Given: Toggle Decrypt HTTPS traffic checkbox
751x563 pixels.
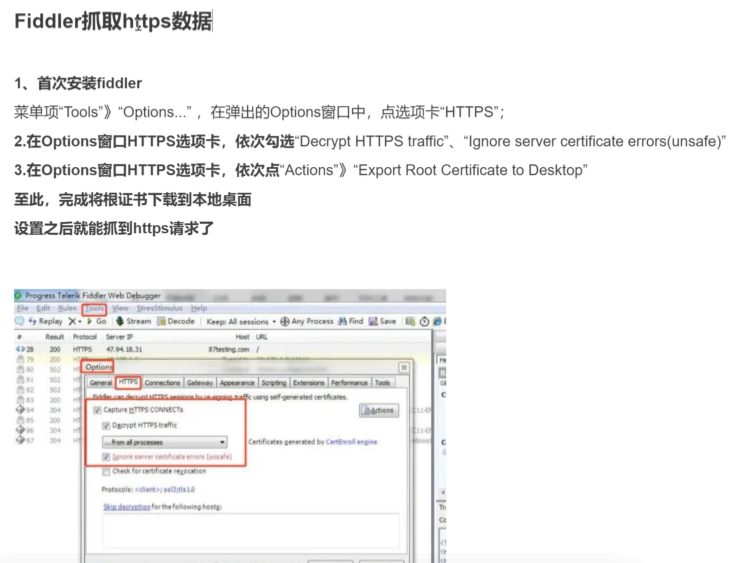Looking at the screenshot, I should [x=106, y=425].
